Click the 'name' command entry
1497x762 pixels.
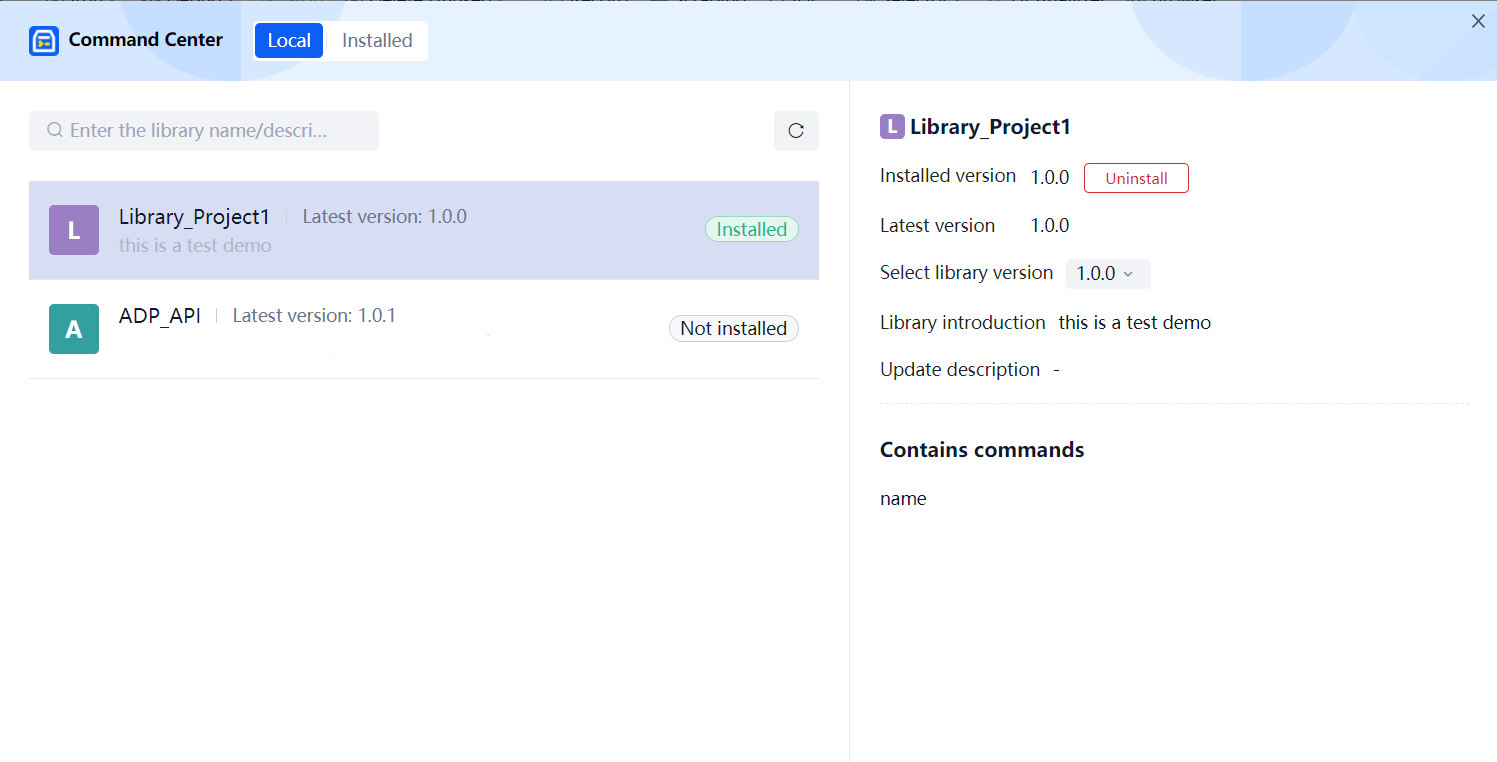[903, 498]
